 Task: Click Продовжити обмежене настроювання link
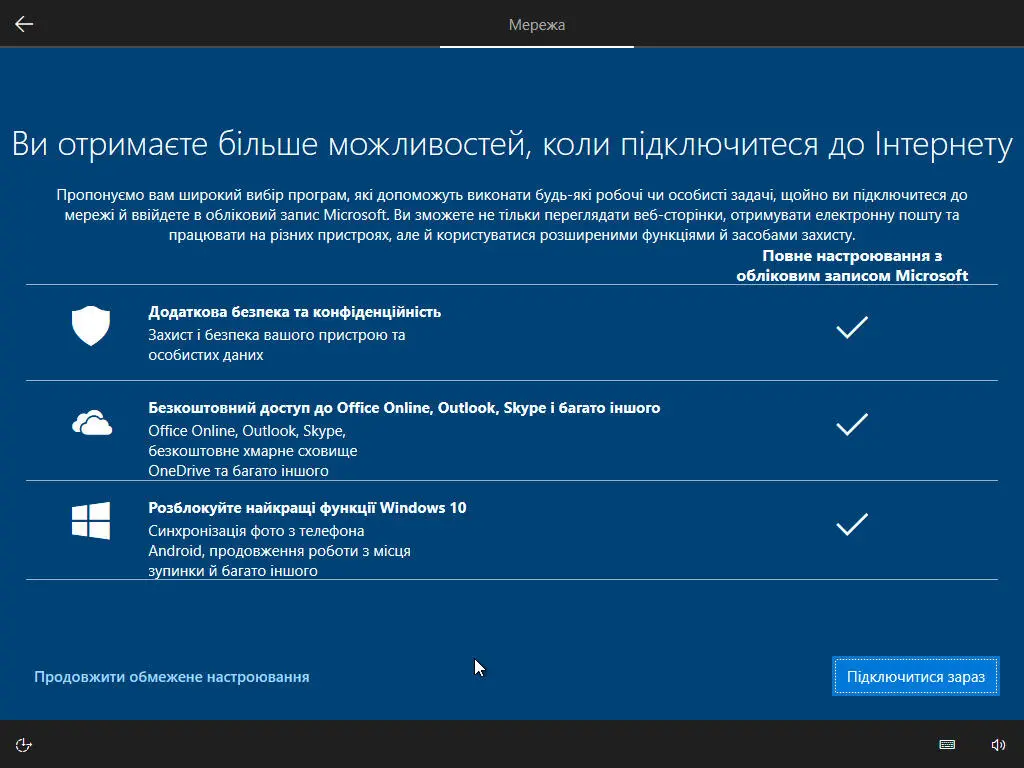tap(171, 676)
